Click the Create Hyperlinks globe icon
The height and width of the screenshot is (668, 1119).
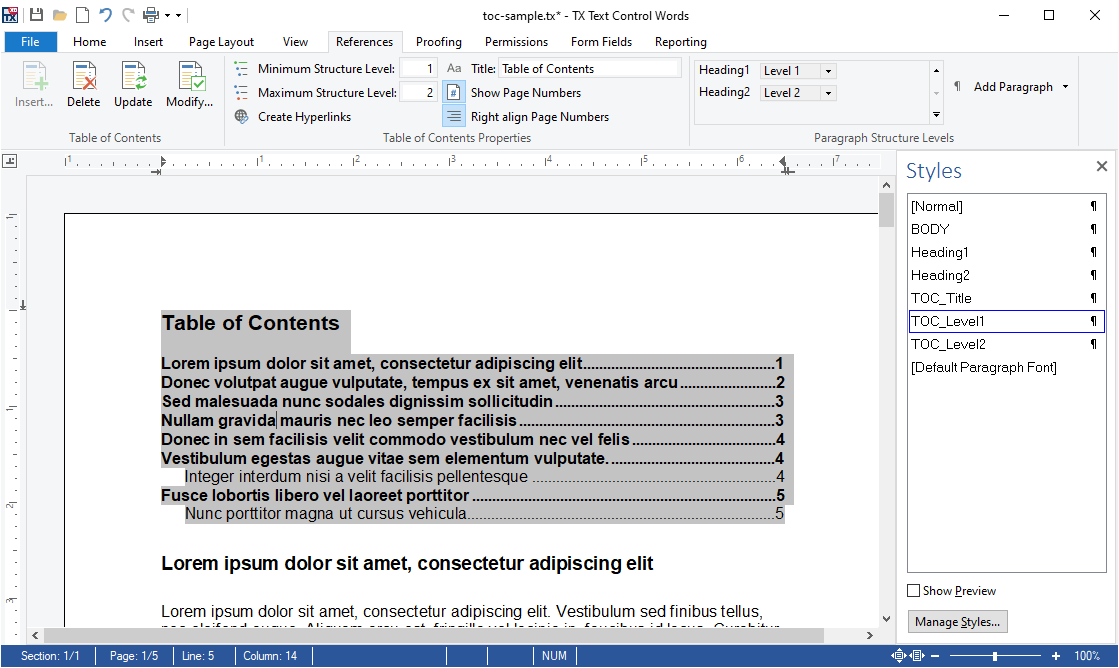pyautogui.click(x=240, y=116)
